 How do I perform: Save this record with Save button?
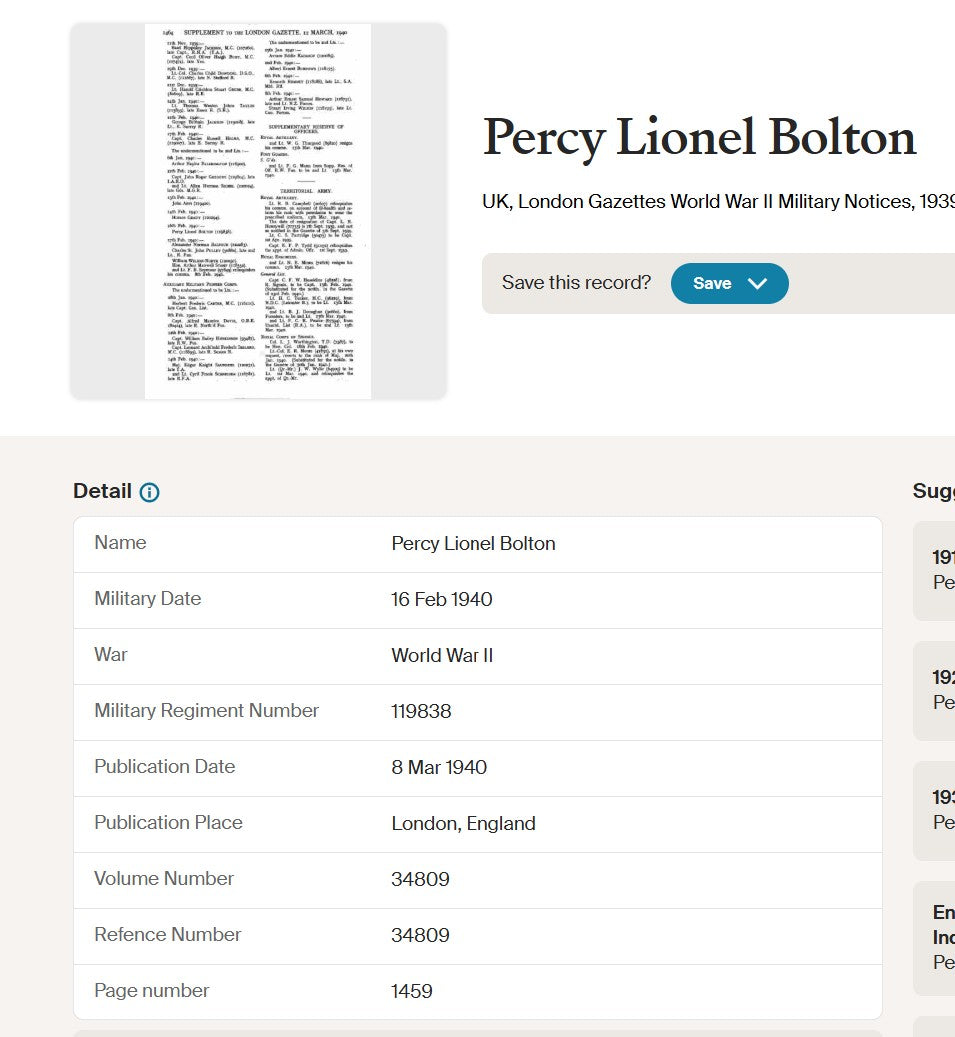(712, 284)
